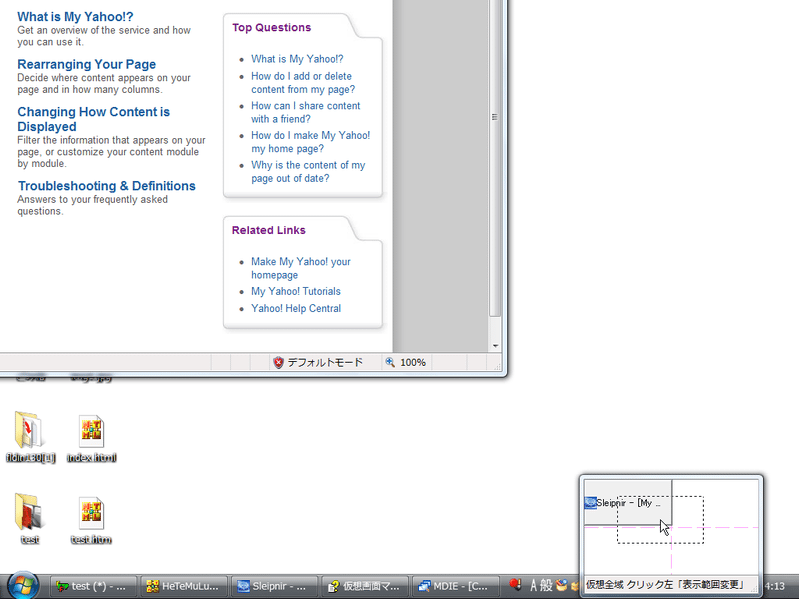The height and width of the screenshot is (599, 799).
Task: Click the browser vertical scrollbar thumb
Action: click(495, 158)
